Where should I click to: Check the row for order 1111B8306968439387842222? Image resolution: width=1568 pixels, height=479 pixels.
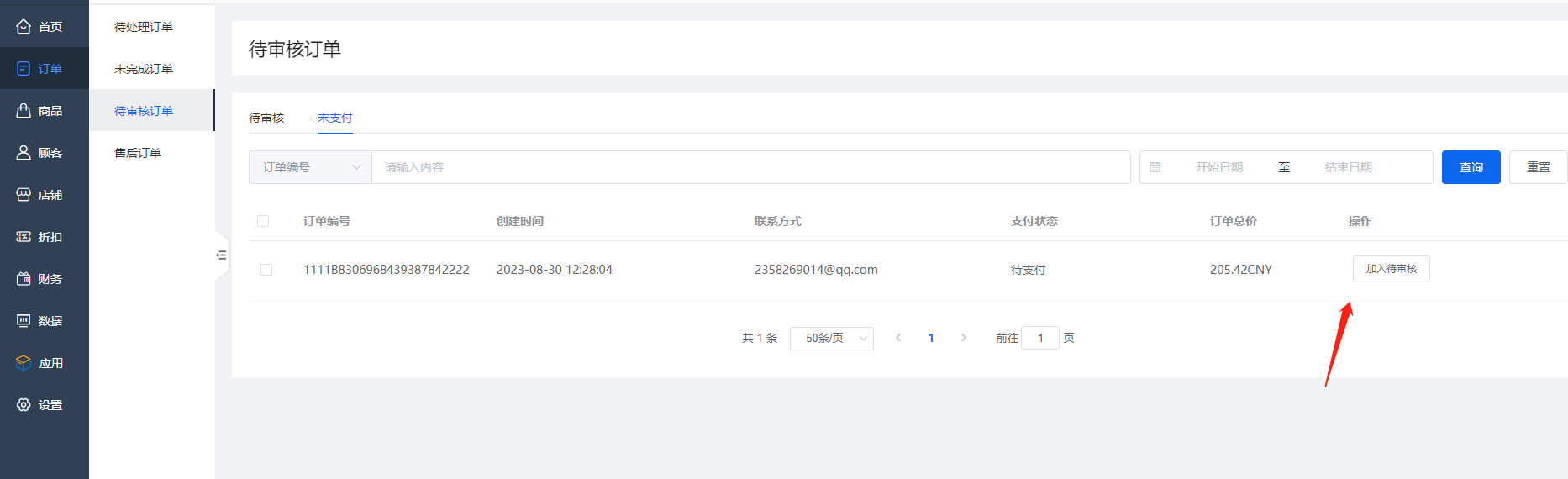(266, 270)
